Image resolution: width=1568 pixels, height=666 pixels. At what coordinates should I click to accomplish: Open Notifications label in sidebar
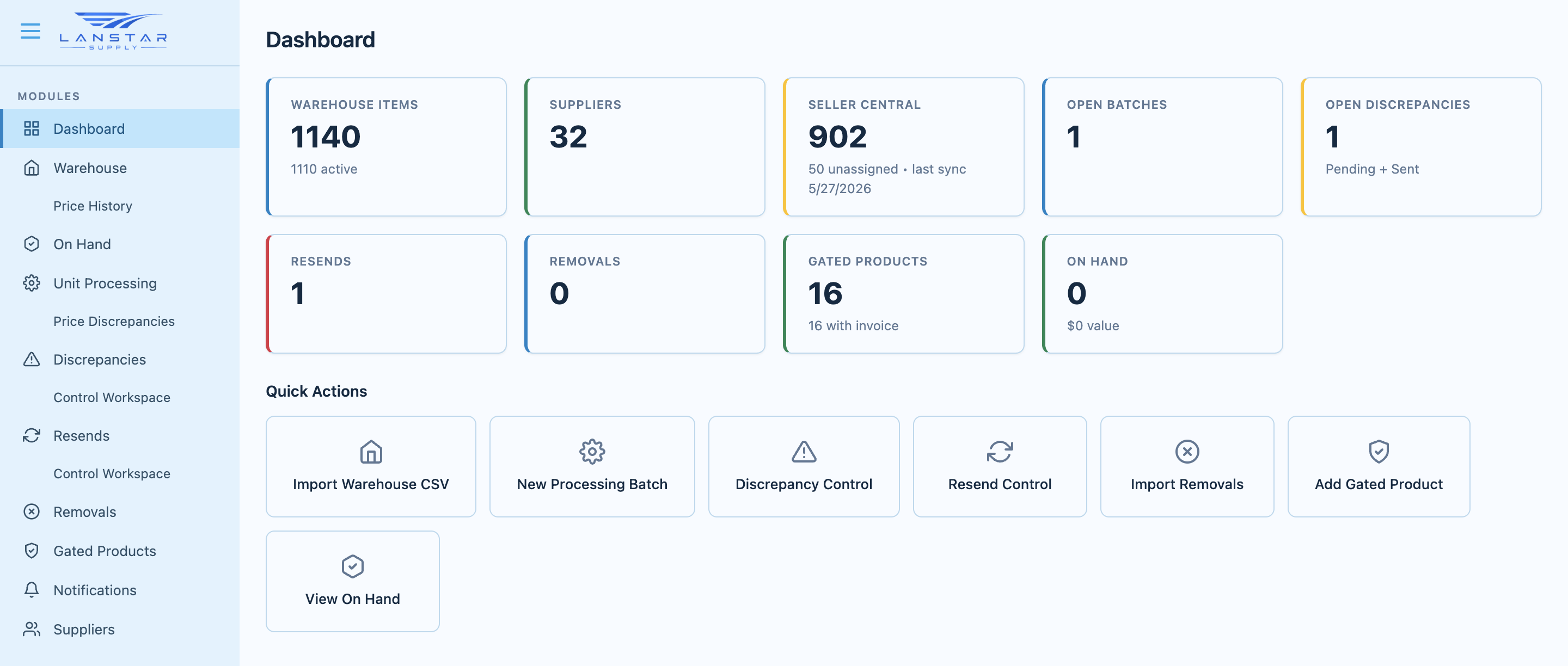[95, 590]
